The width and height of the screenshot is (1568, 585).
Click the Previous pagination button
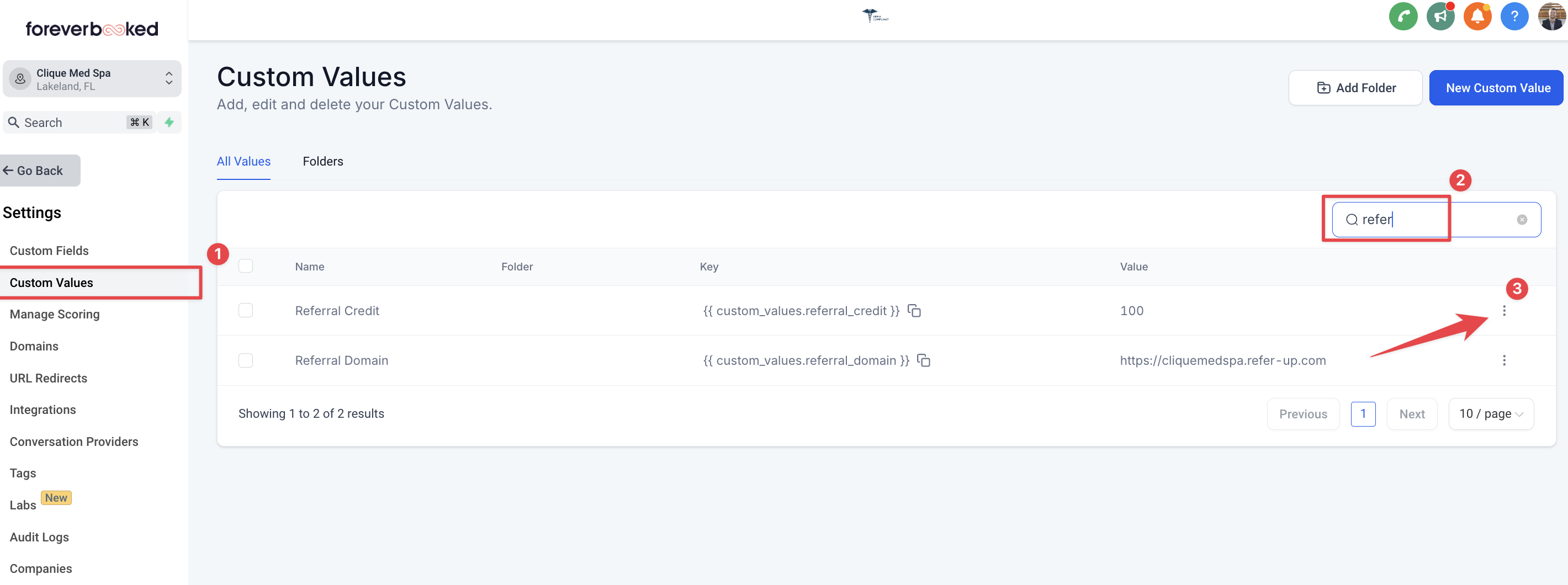1303,414
